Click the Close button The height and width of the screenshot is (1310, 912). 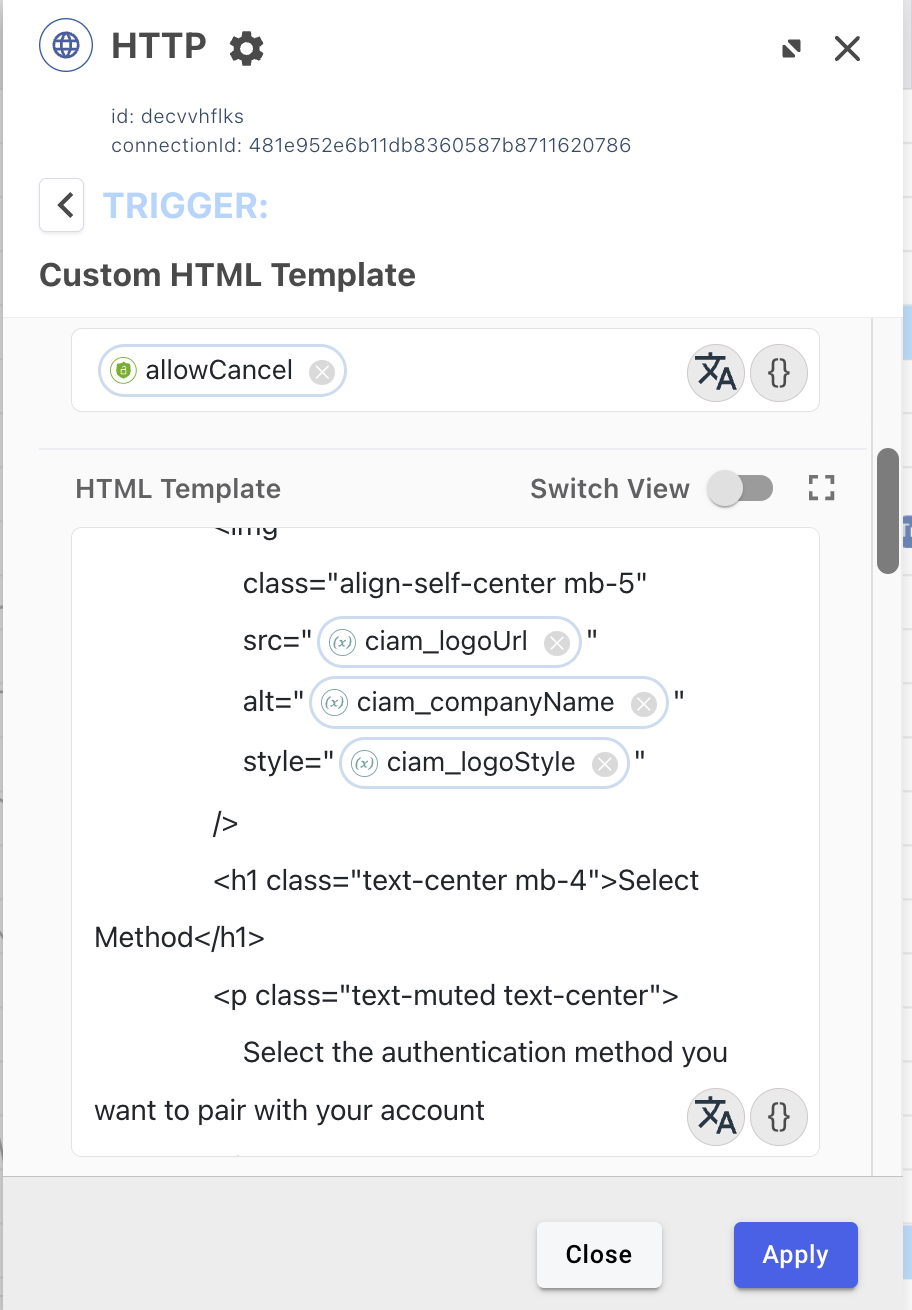599,1255
